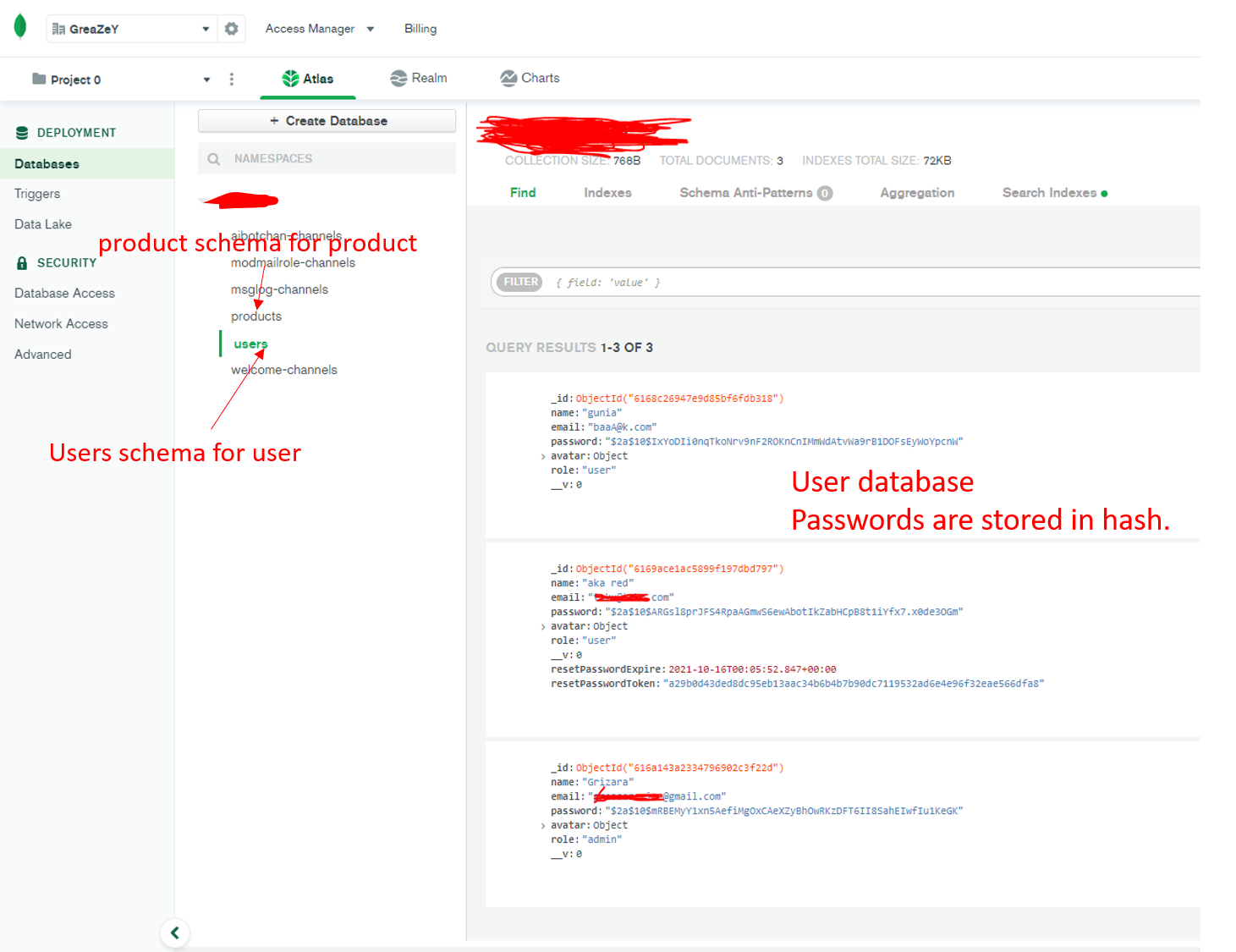Select the msglog-channels collection
1236x952 pixels.
point(279,290)
